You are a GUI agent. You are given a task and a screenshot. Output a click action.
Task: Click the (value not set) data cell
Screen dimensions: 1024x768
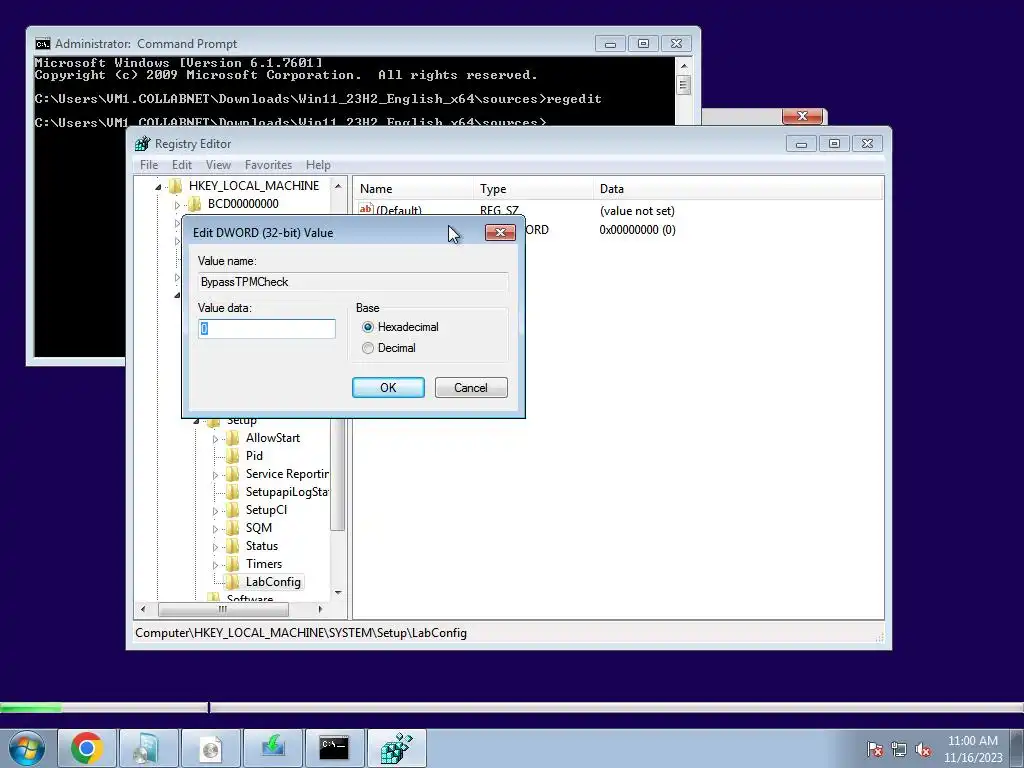[x=637, y=211]
